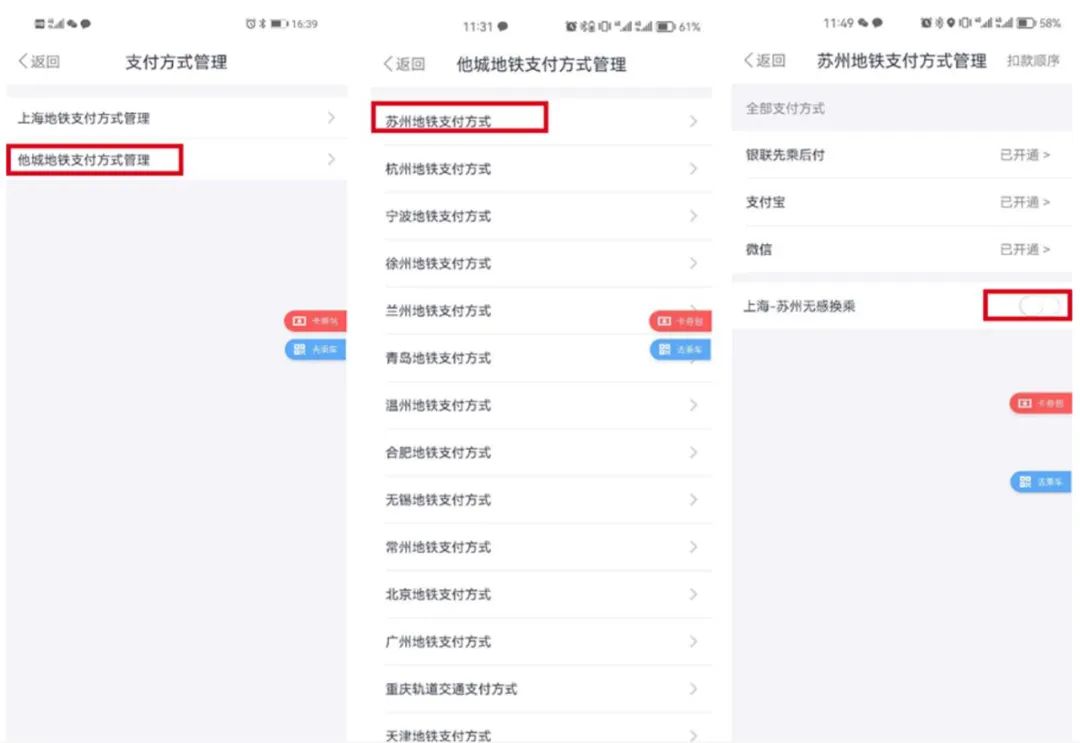
Task: Open 他城地铁支付方式管理 entry
Action: tap(95, 160)
